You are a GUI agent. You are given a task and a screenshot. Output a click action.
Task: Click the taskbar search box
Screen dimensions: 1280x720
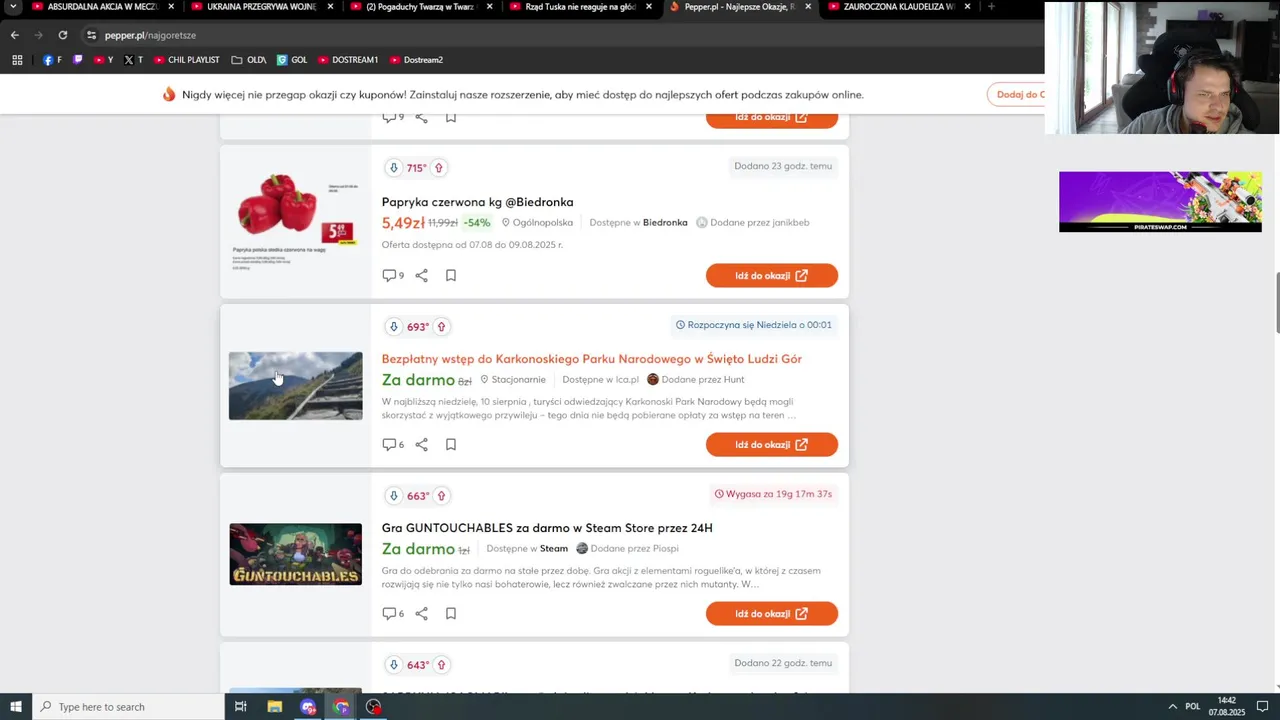click(128, 707)
